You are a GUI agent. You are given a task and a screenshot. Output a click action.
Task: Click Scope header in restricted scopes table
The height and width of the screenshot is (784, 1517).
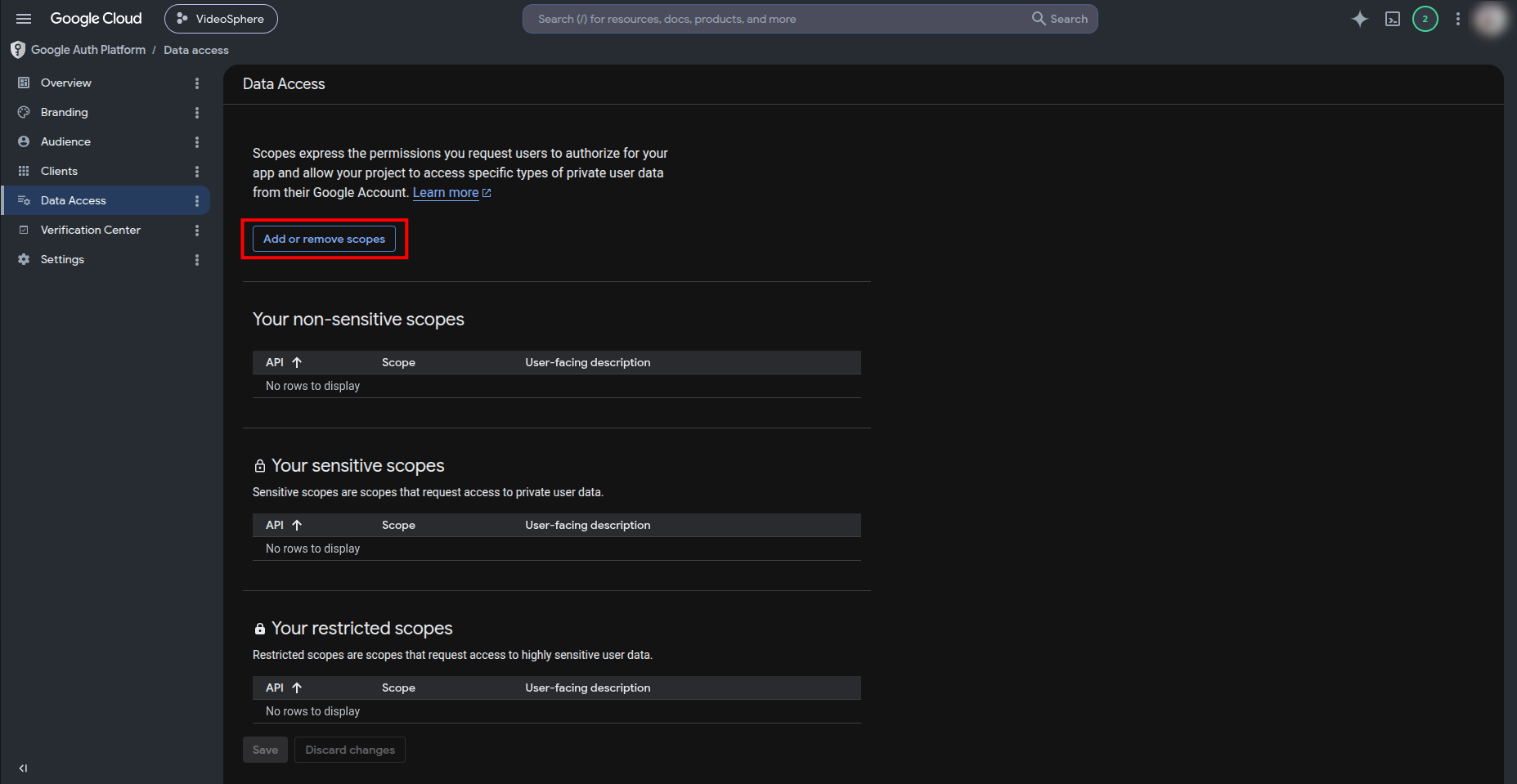click(x=398, y=688)
